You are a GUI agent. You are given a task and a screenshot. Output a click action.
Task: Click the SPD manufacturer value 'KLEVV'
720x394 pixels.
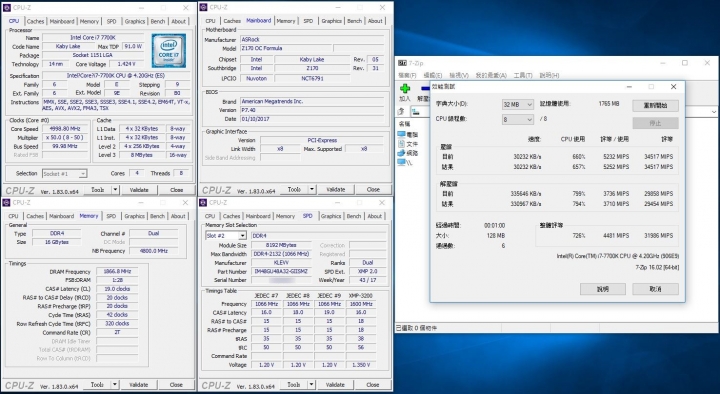coord(281,263)
